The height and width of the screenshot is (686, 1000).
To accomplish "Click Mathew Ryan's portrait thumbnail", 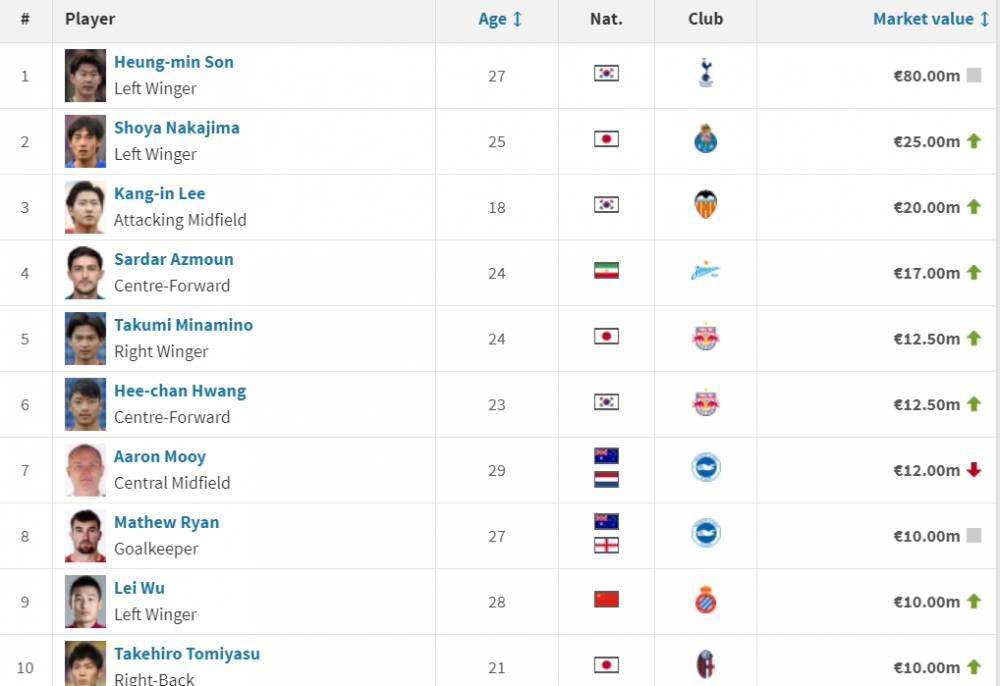I will coord(85,536).
